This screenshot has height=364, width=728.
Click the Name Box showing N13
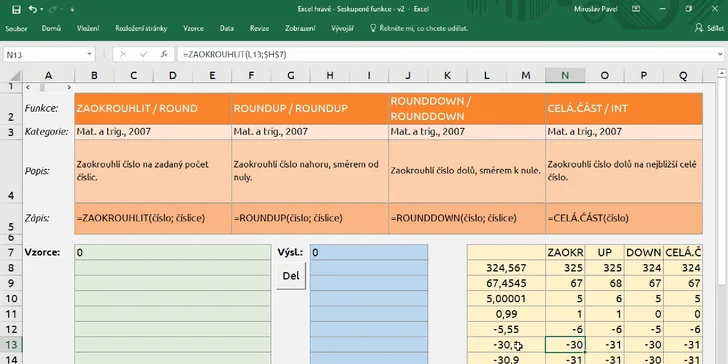click(x=44, y=54)
